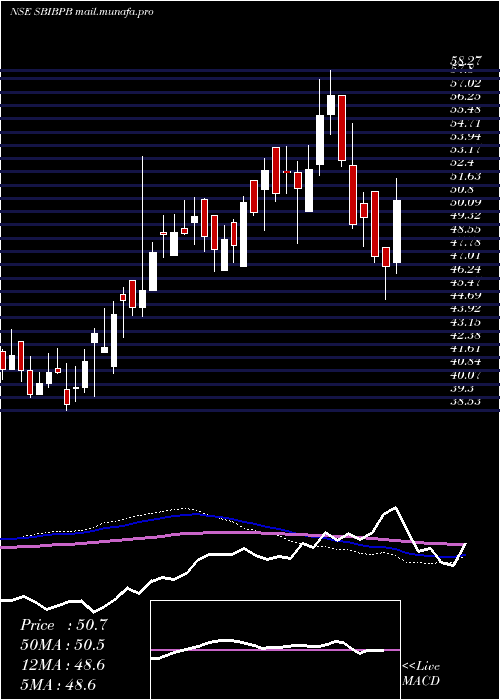
Task: Click the 43.15 price axis label
Action: click(464, 322)
